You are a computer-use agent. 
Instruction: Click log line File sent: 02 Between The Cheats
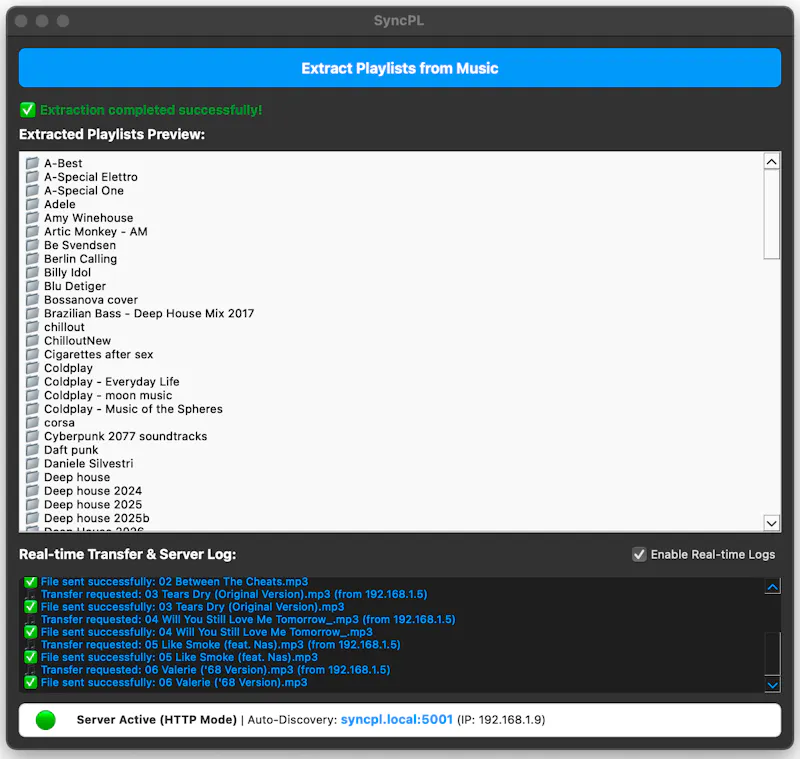click(x=174, y=581)
